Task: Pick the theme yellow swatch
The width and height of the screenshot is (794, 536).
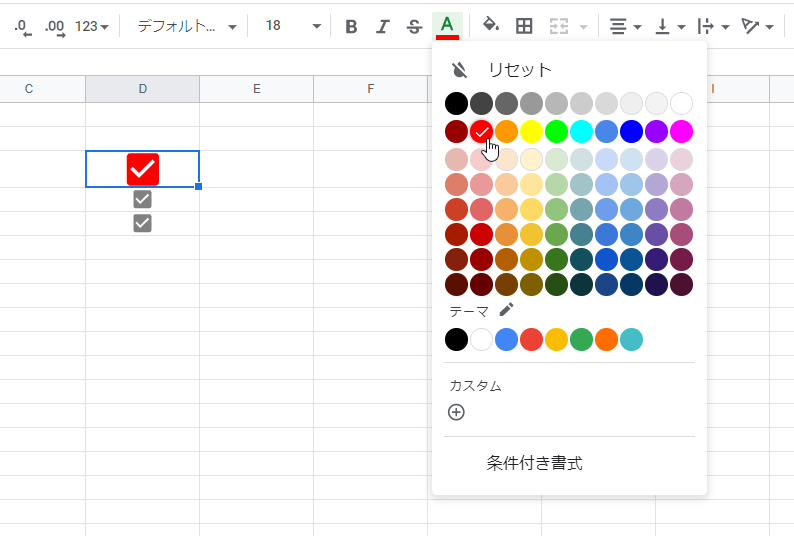Action: click(556, 339)
